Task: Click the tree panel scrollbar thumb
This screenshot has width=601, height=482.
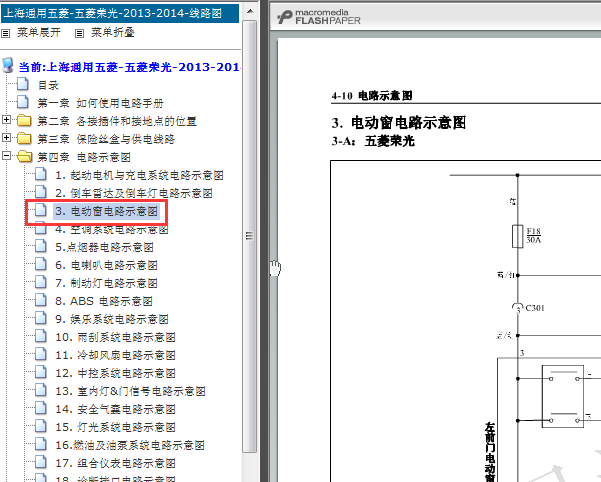Action: [250, 236]
